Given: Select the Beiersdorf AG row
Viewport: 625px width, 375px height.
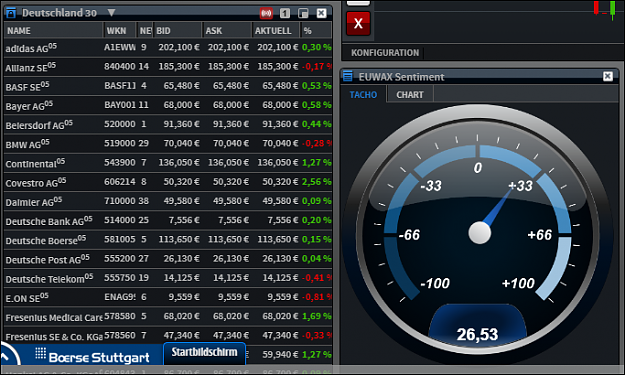Looking at the screenshot, I should (168, 124).
